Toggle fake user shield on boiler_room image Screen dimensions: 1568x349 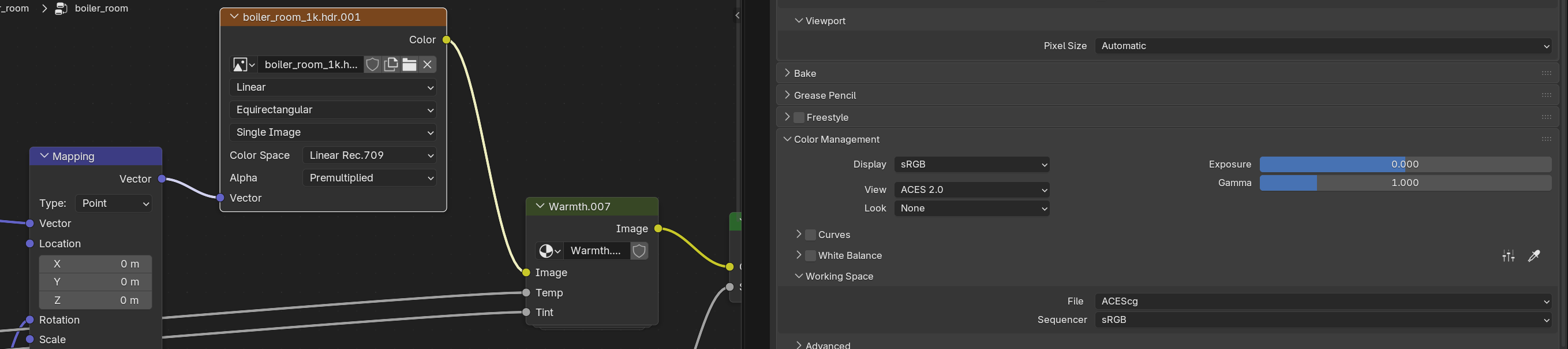tap(372, 65)
